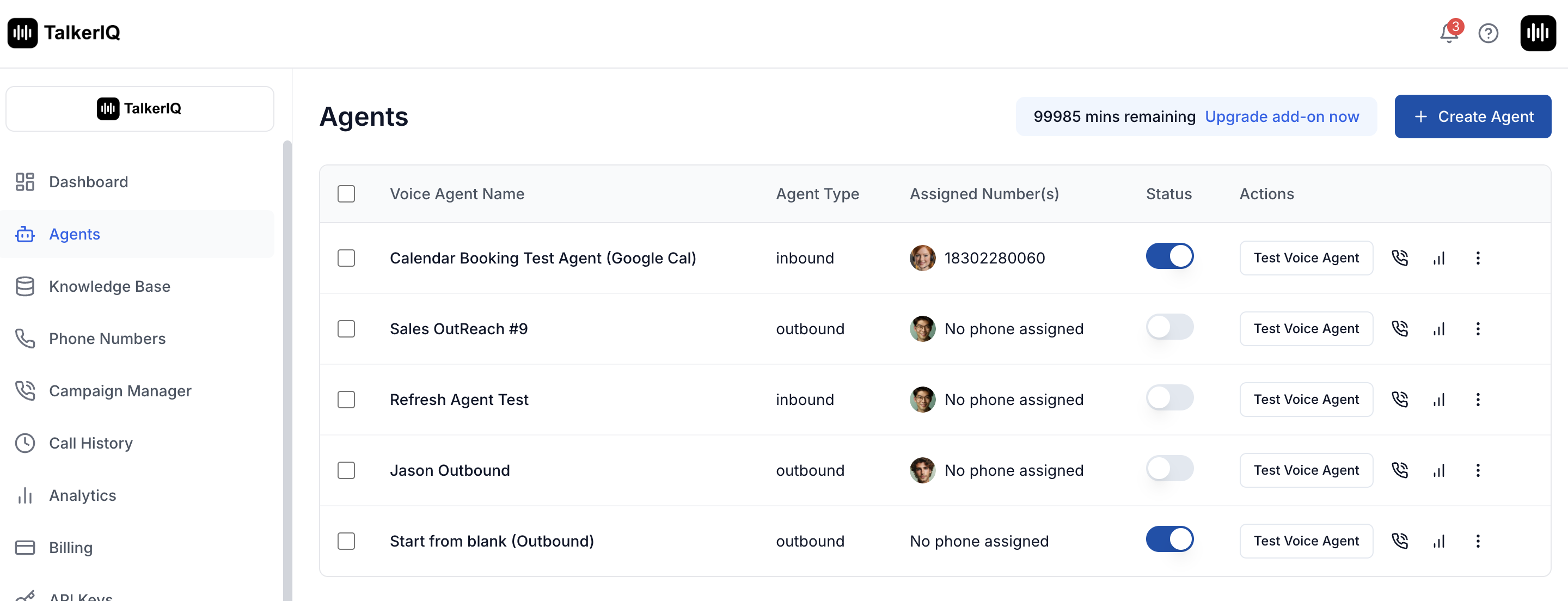Test Voice Agent for Calendar Booking row
The image size is (1568, 601).
click(x=1306, y=258)
